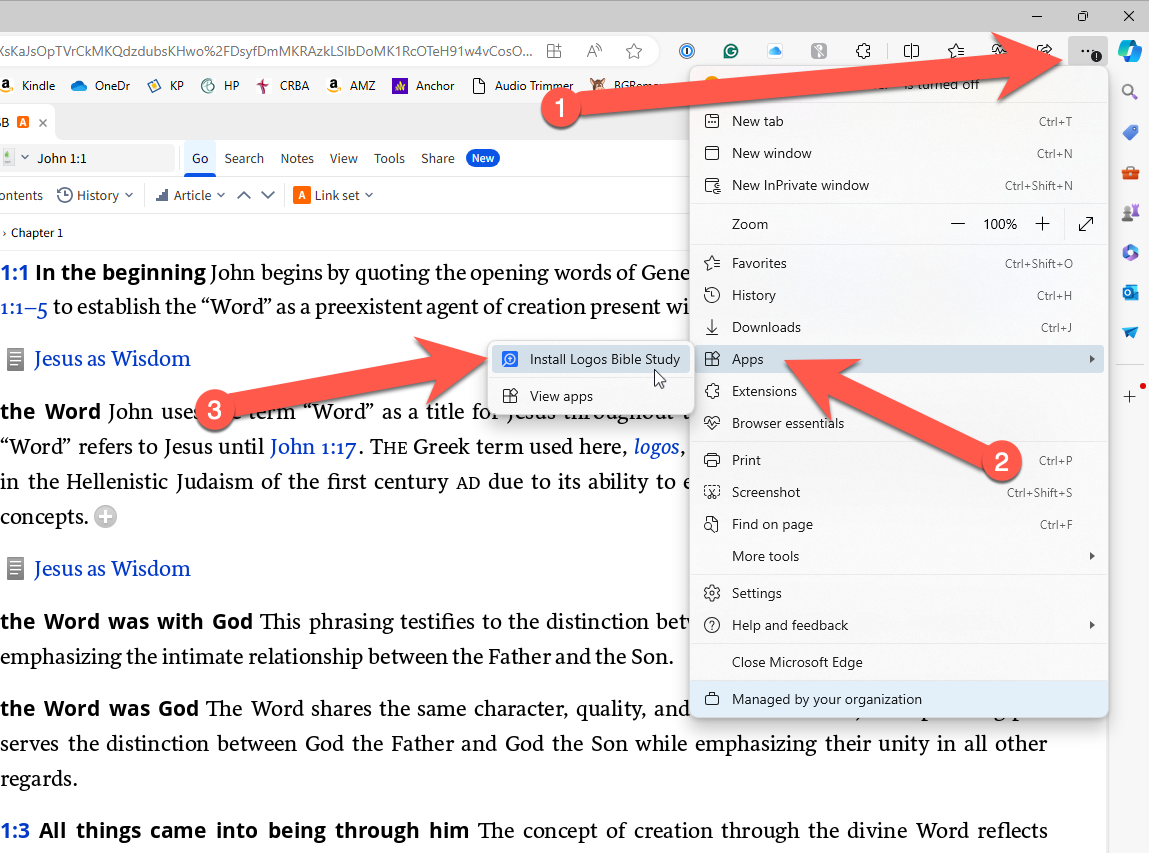
Task: Go to next article down arrow
Action: [268, 195]
